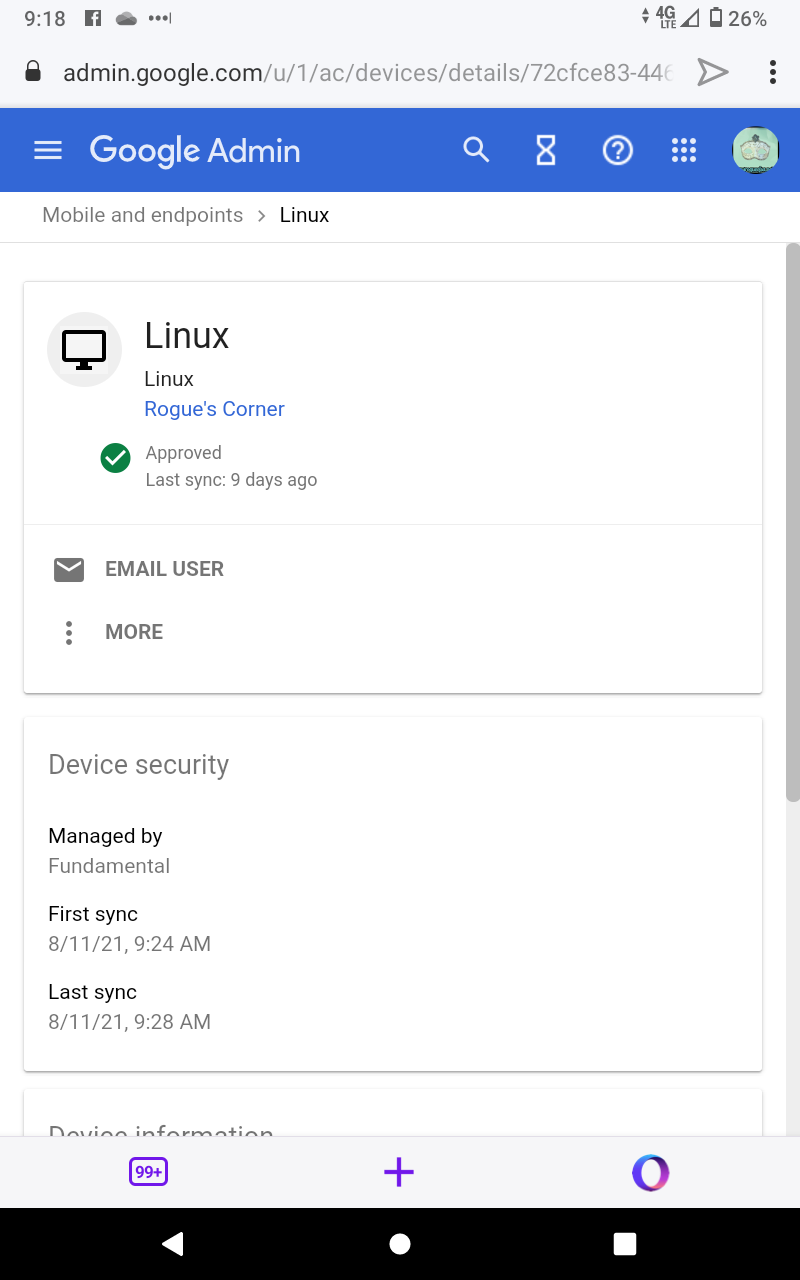Tap the padlock site security icon

click(33, 72)
